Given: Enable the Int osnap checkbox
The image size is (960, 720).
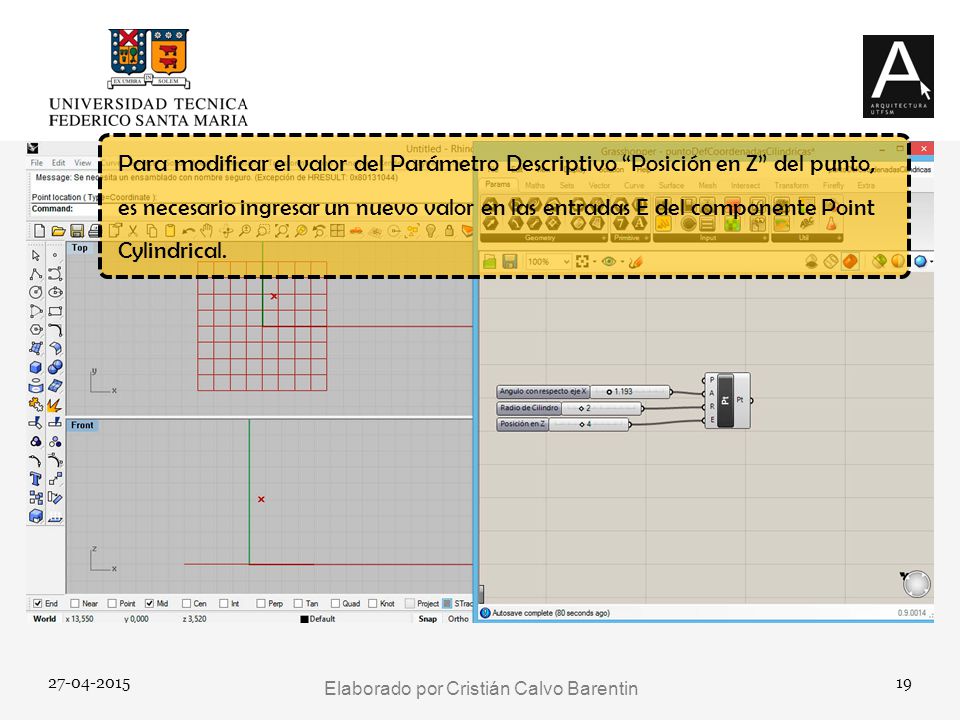Looking at the screenshot, I should click(x=223, y=603).
